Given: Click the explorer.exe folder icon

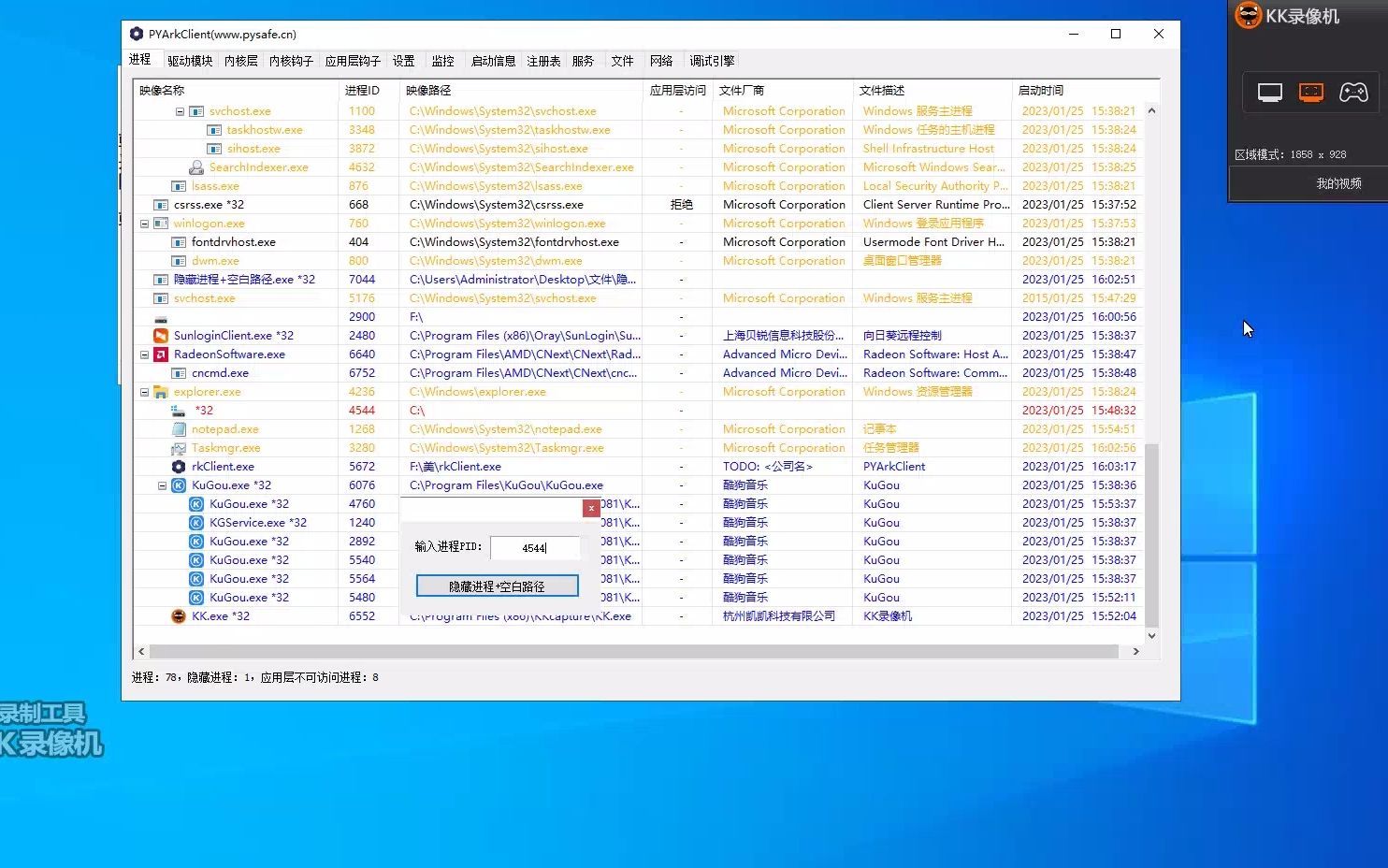Looking at the screenshot, I should click(161, 392).
